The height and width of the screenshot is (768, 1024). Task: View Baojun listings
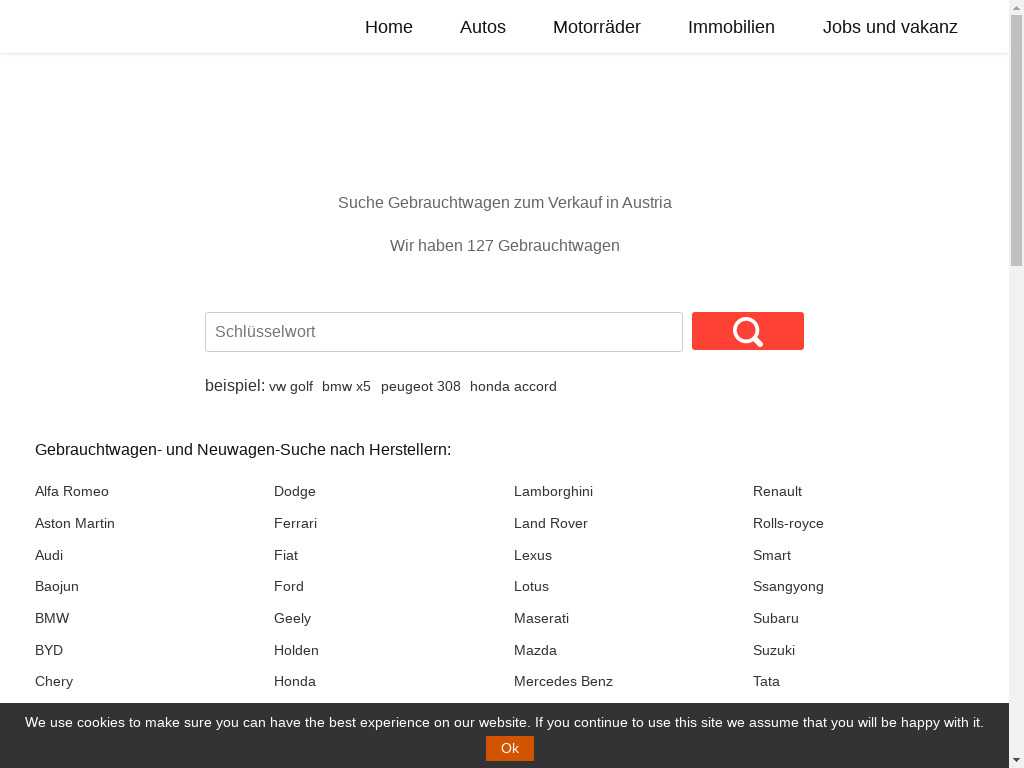tap(57, 586)
